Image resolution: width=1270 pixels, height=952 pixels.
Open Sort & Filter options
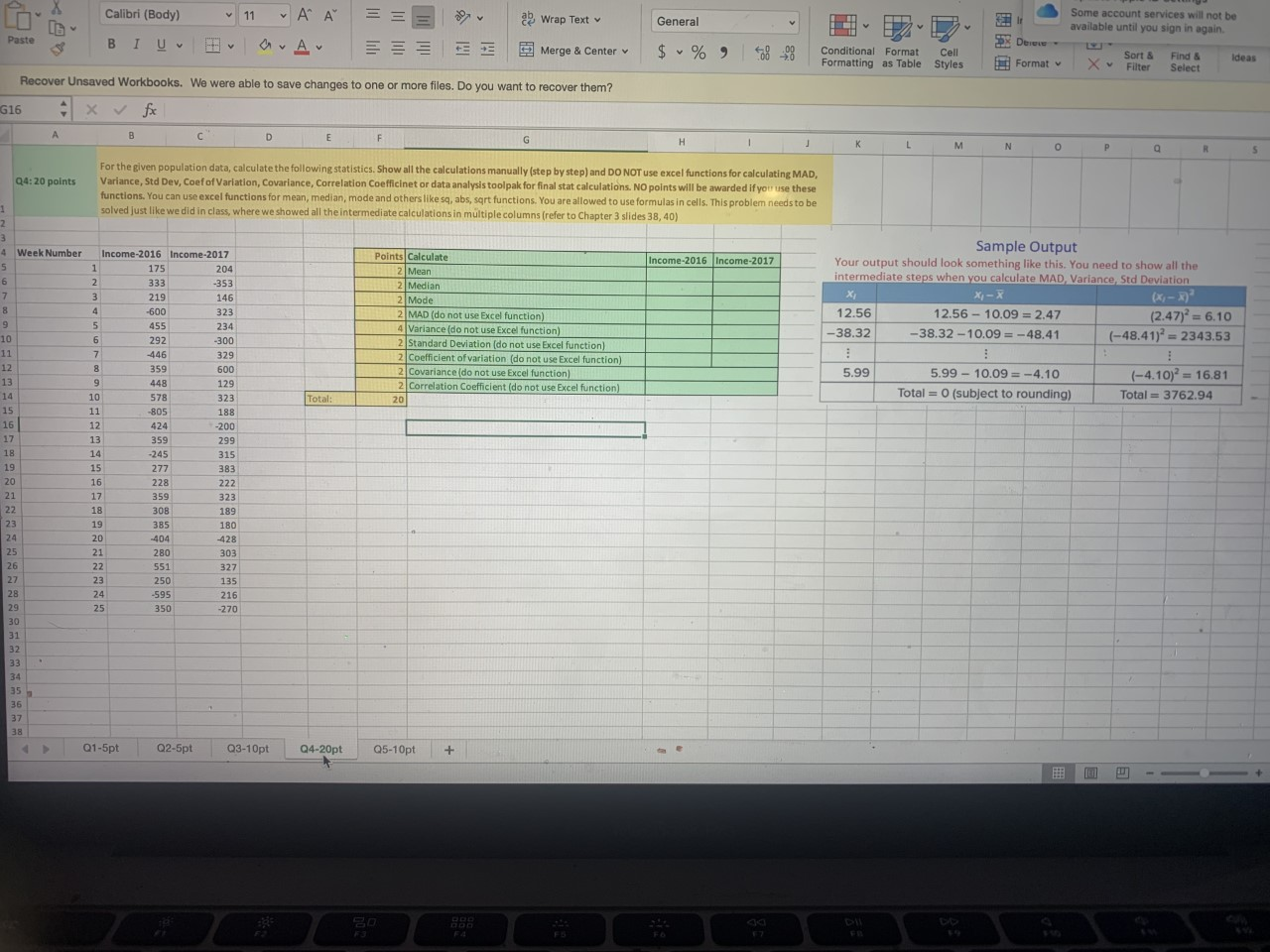click(x=1137, y=59)
